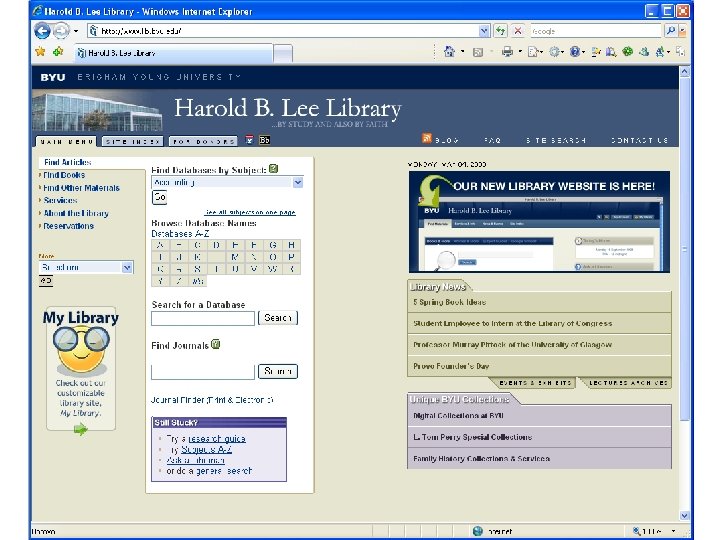Open Reservations in left menu
720x540 pixels.
(x=68, y=226)
